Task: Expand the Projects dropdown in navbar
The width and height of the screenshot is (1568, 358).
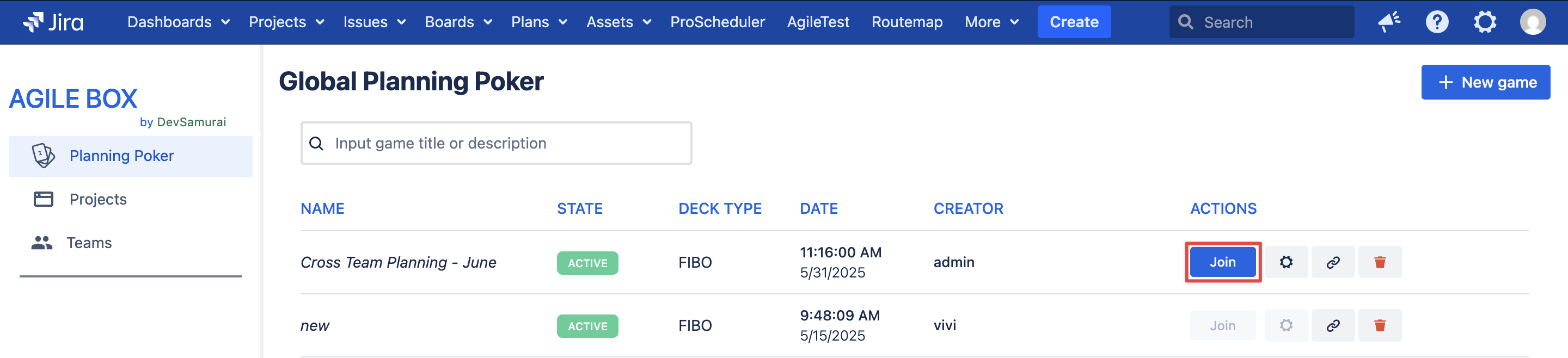Action: tap(286, 22)
